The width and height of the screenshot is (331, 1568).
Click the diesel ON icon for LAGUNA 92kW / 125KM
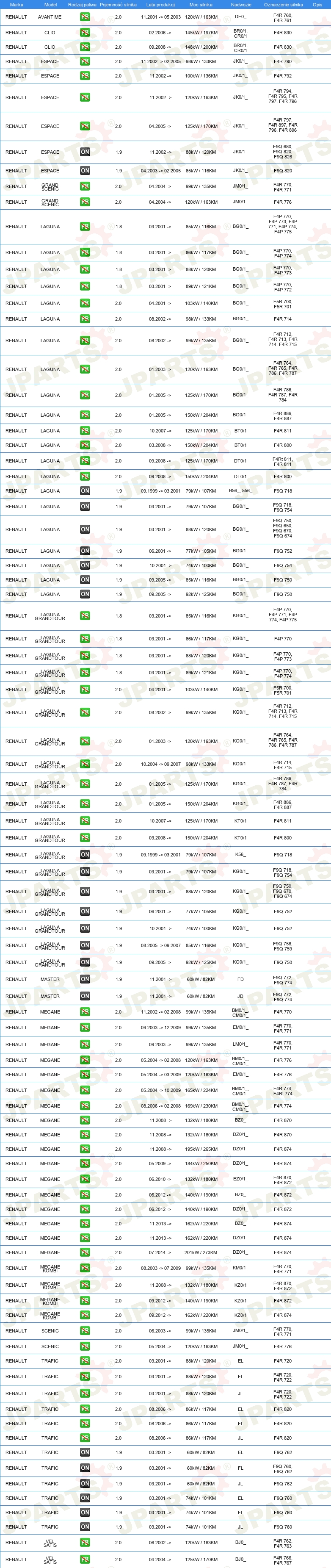pyautogui.click(x=85, y=594)
